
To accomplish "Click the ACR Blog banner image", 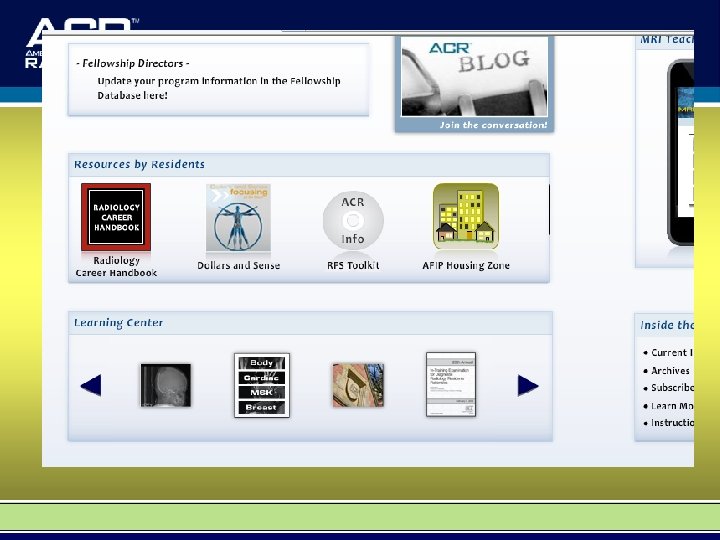I will coord(474,77).
